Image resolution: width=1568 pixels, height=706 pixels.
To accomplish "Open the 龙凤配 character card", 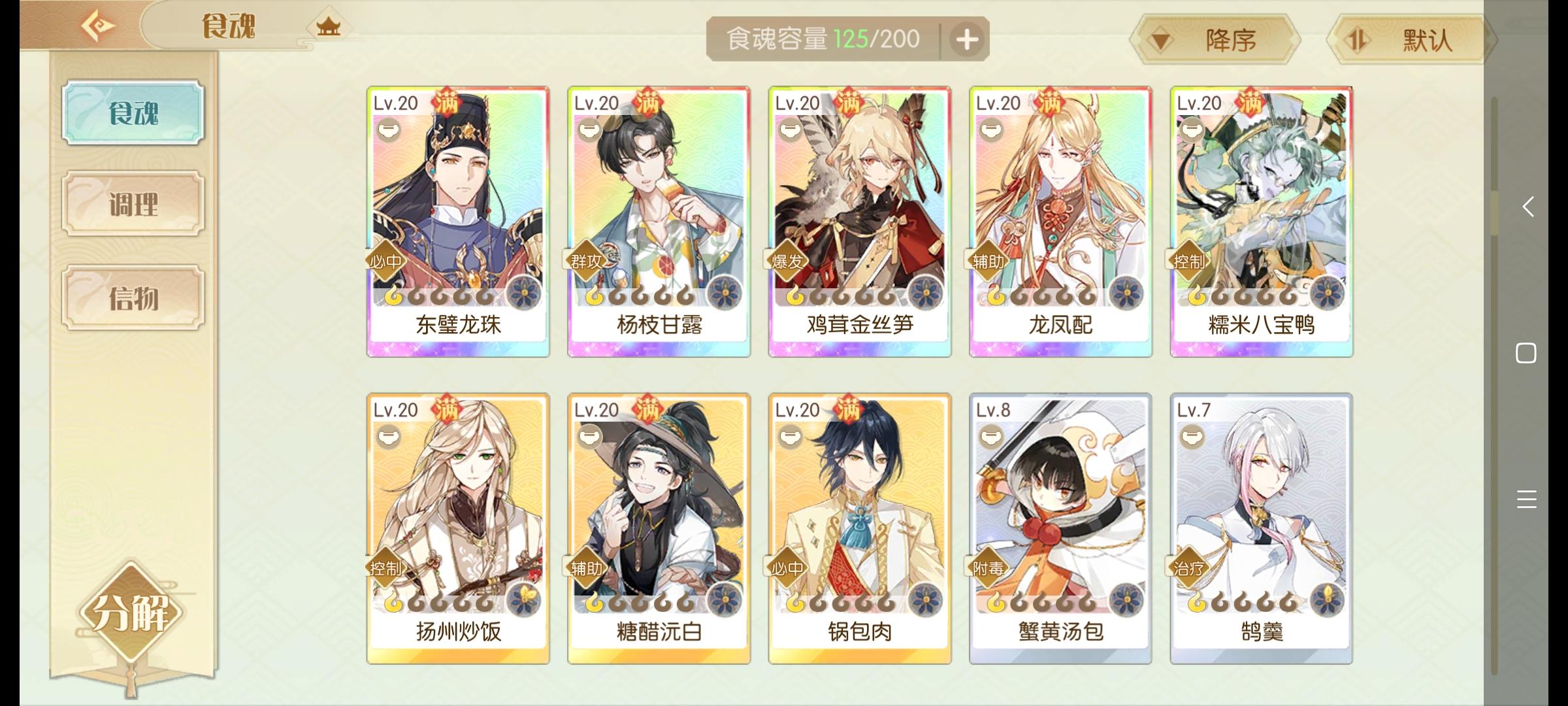I will click(x=1060, y=222).
